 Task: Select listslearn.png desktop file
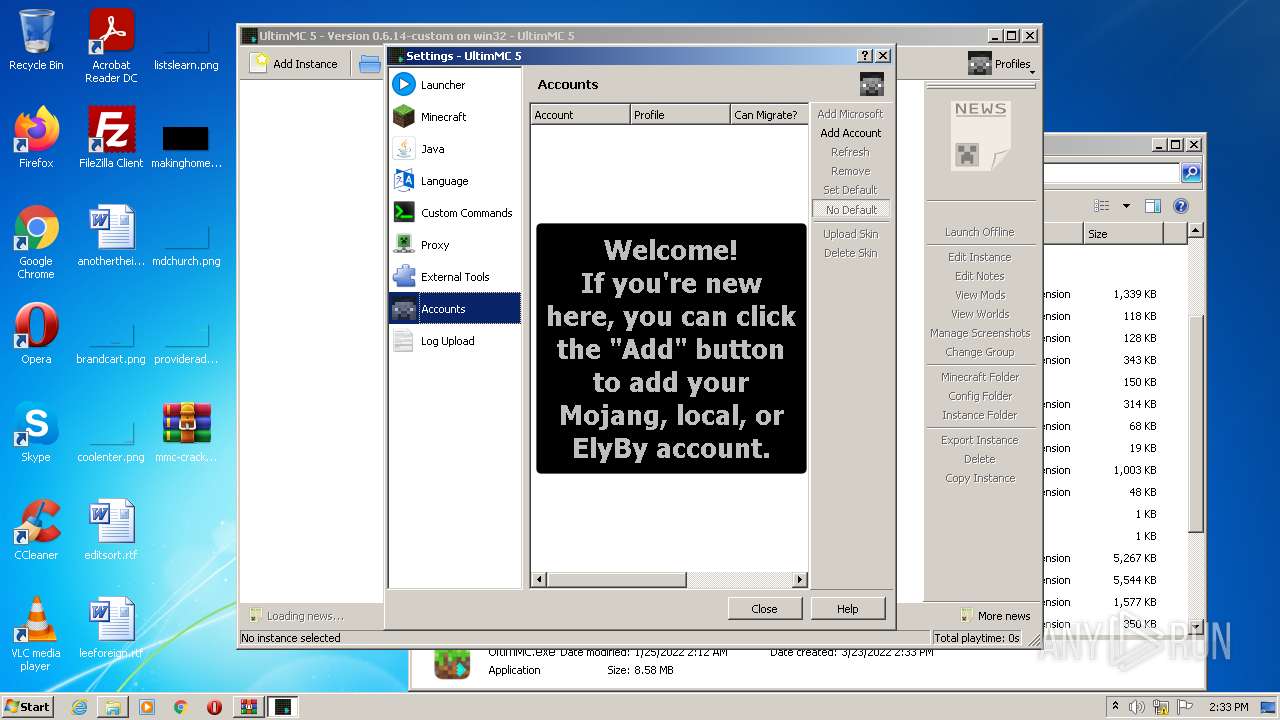[x=186, y=48]
